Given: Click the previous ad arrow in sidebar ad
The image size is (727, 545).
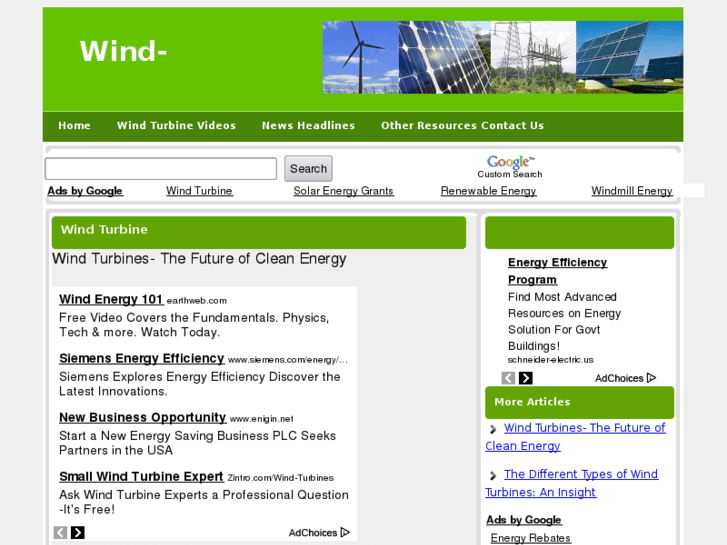Looking at the screenshot, I should coord(508,378).
